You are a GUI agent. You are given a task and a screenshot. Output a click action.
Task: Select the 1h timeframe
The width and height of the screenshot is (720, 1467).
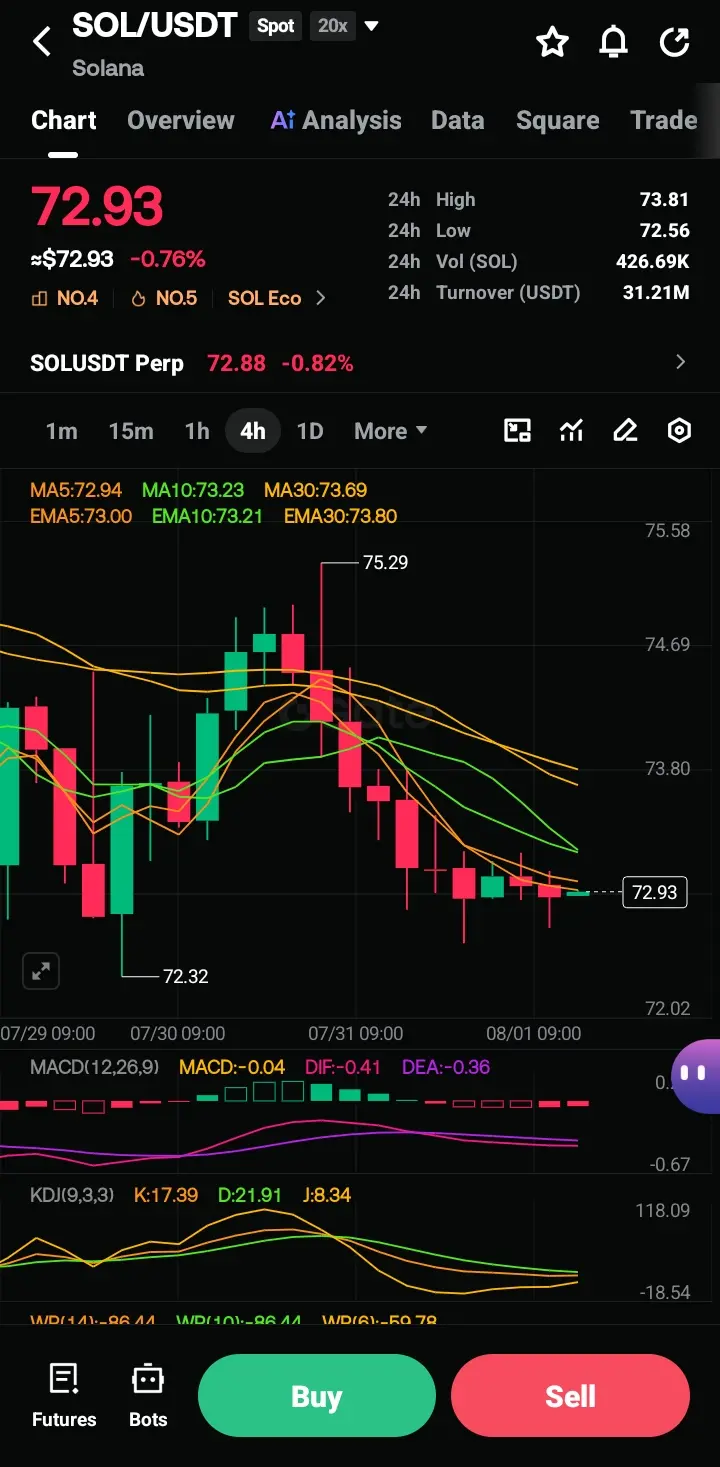pyautogui.click(x=197, y=431)
